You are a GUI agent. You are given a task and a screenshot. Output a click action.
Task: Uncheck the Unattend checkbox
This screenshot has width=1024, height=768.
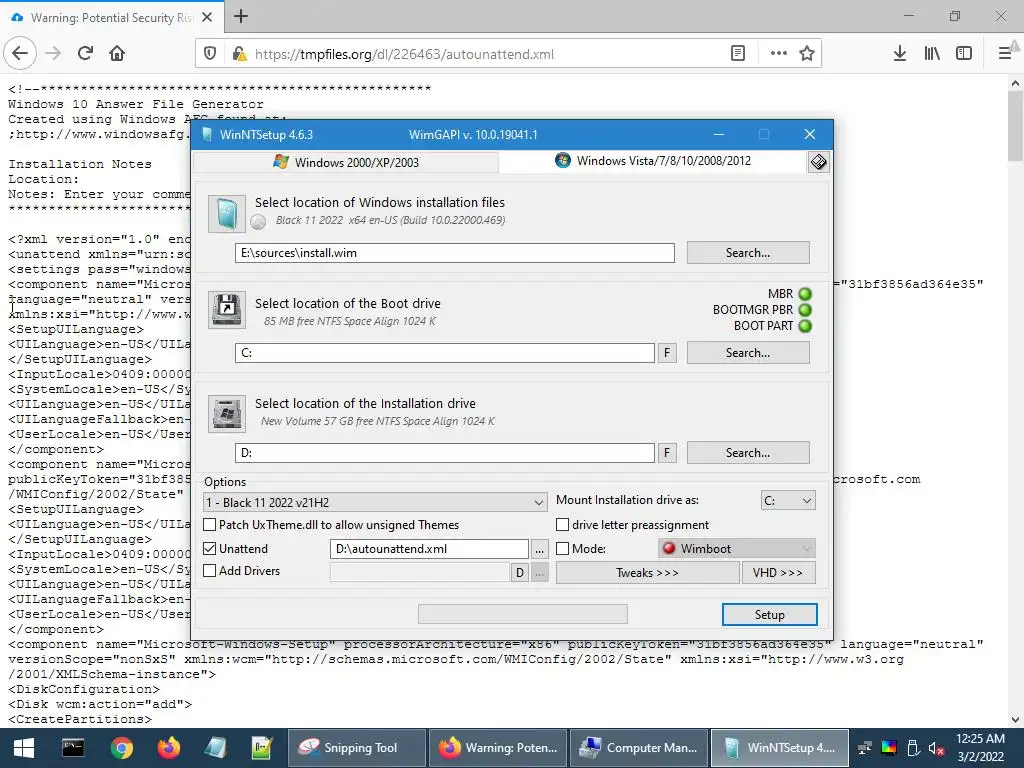[210, 549]
